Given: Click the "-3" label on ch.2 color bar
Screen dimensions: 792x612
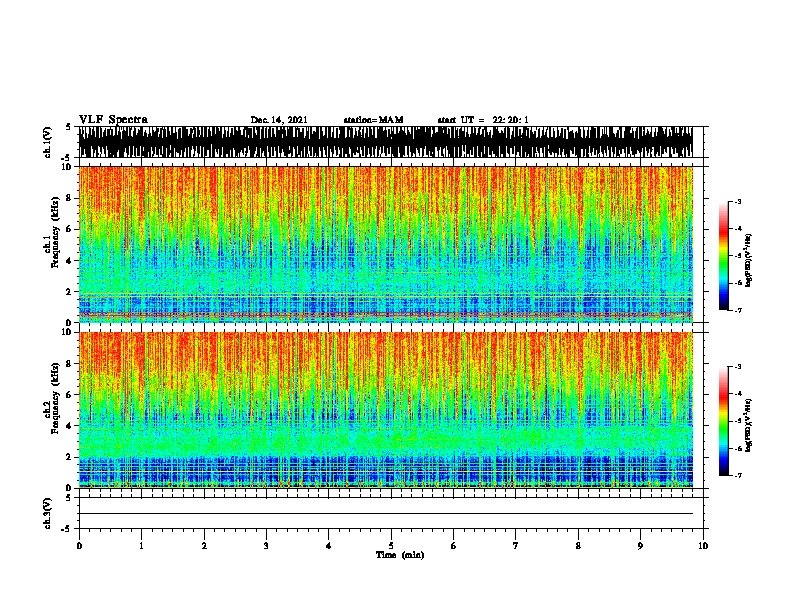Looking at the screenshot, I should [737, 367].
